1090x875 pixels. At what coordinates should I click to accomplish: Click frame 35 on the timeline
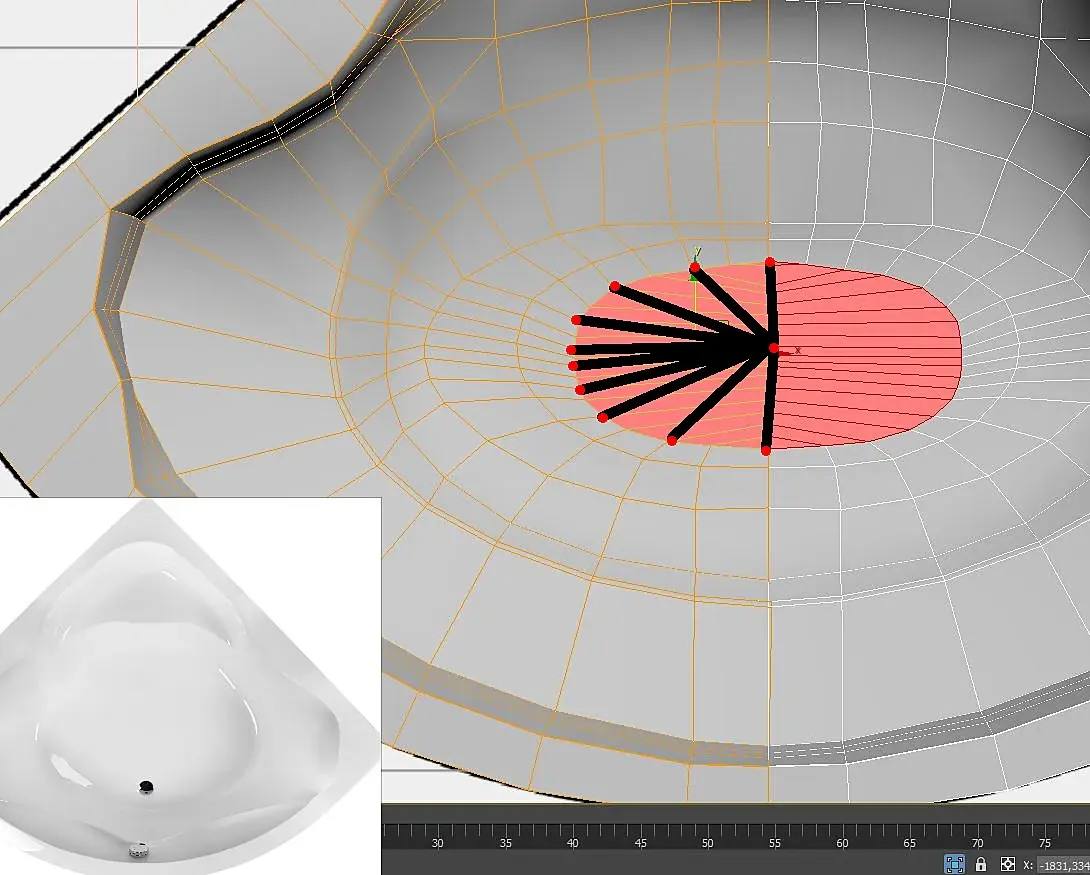pyautogui.click(x=505, y=842)
